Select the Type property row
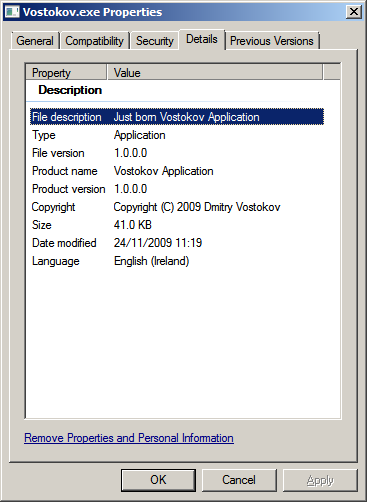This screenshot has width=367, height=502. pyautogui.click(x=177, y=135)
